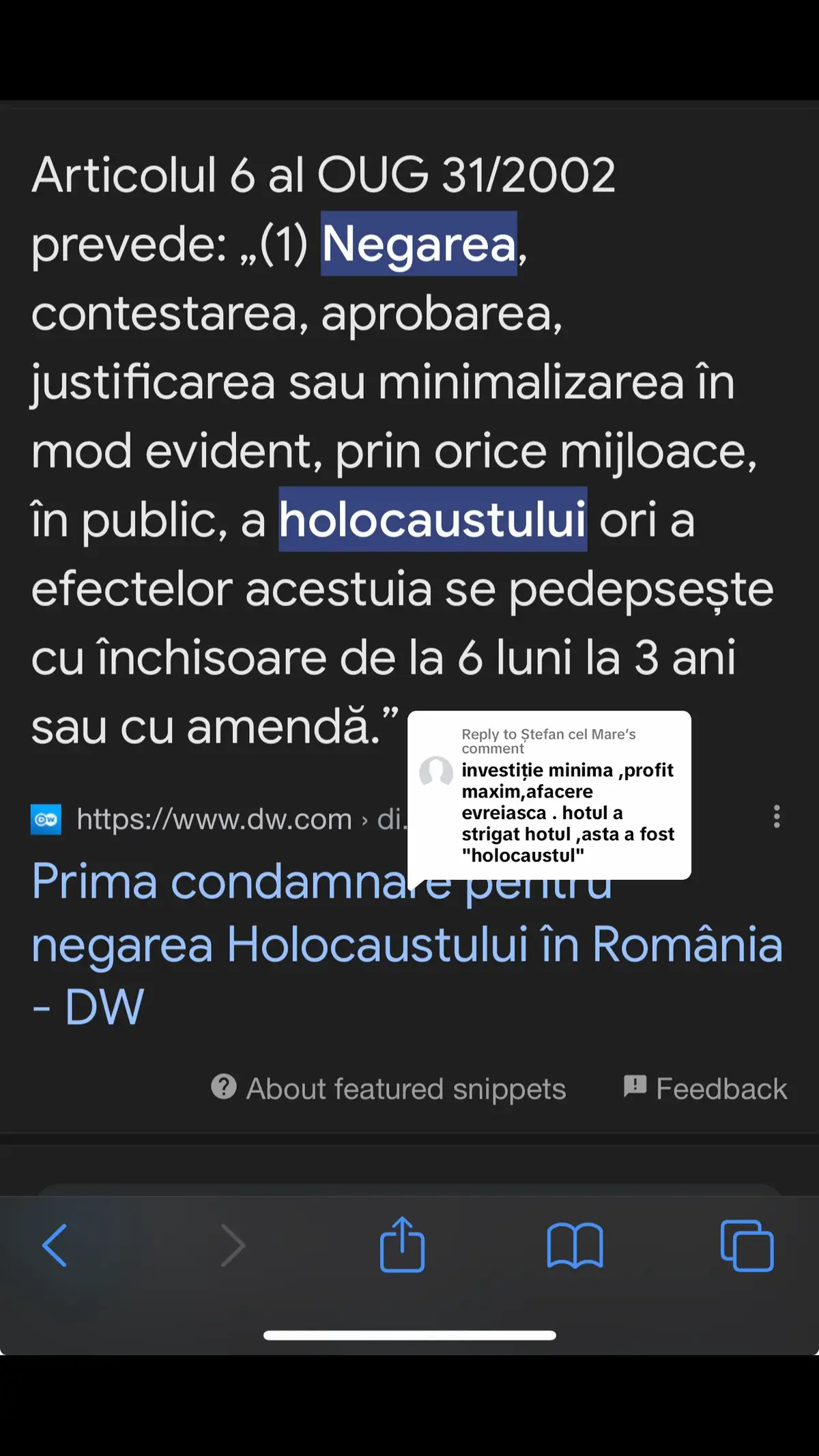The image size is (819, 1456).
Task: Open three-dot menu beside dw.com result
Action: click(x=777, y=816)
